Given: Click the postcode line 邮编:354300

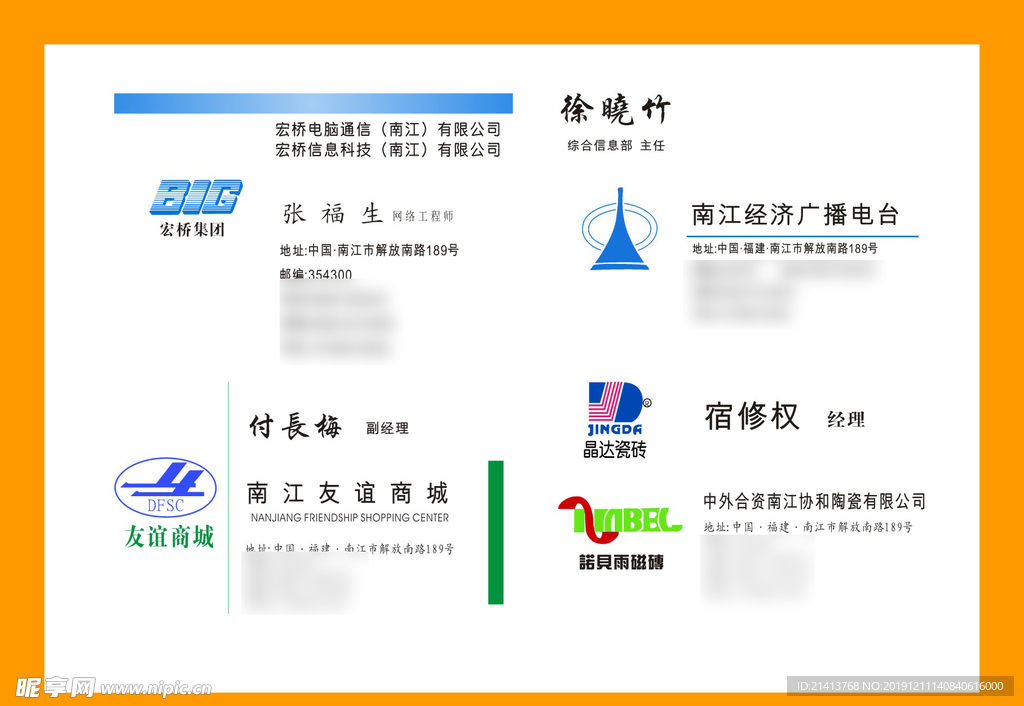Looking at the screenshot, I should click(316, 274).
